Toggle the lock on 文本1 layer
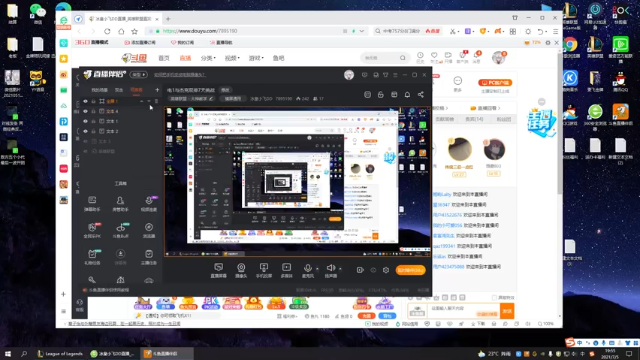640x360 pixels. 93,121
